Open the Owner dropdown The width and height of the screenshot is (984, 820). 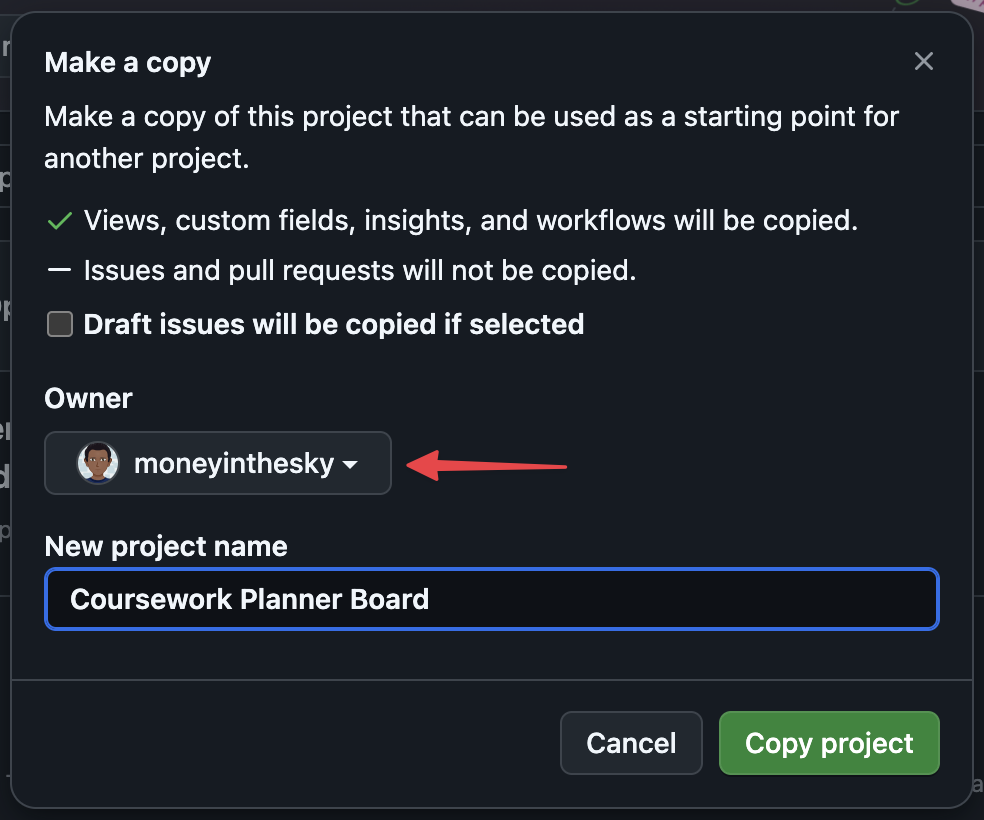pos(217,463)
